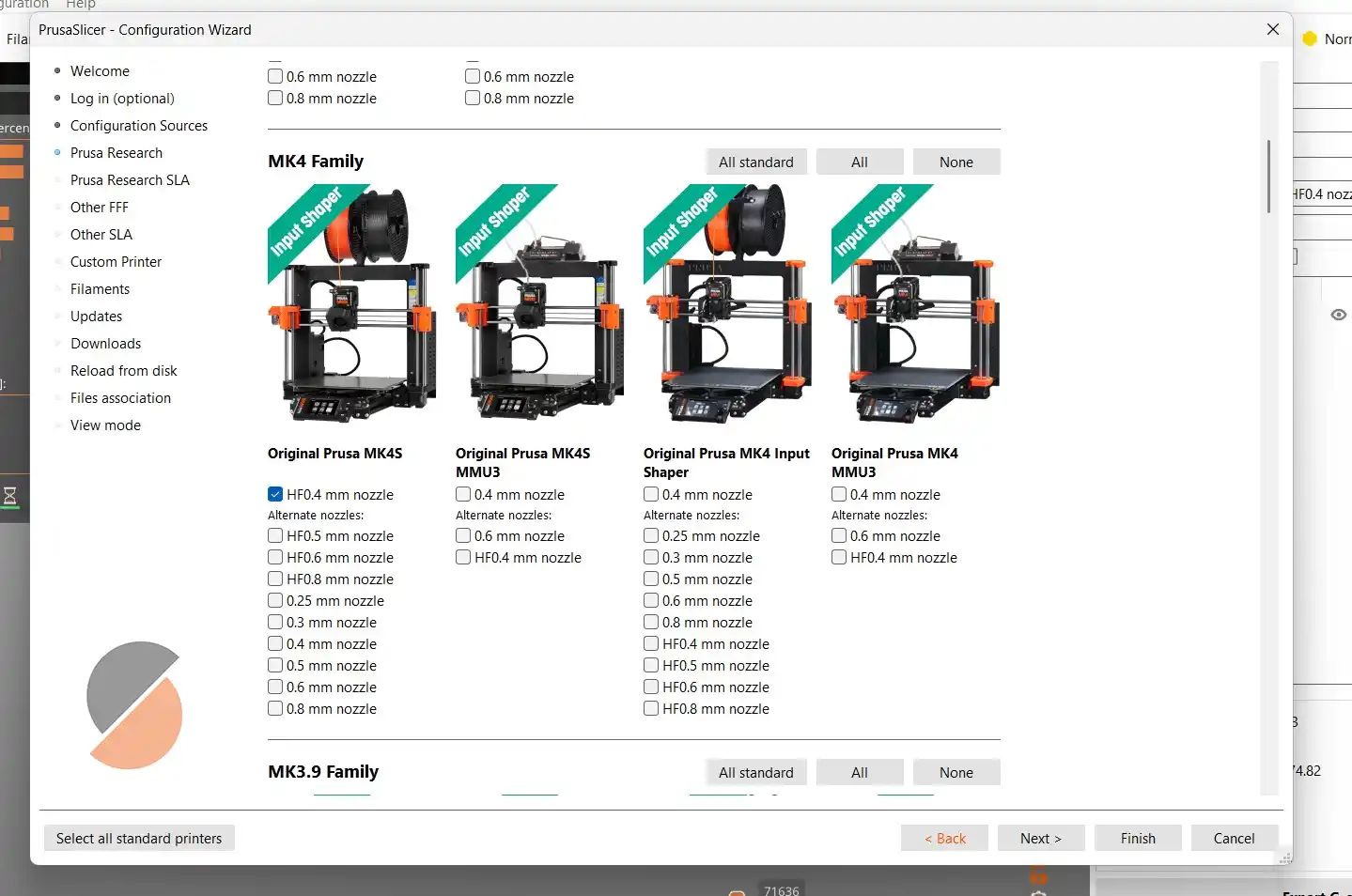Enable 0.6 mm nozzle under Original Prusa MK4 MMU3
The height and width of the screenshot is (896, 1352).
click(x=839, y=535)
